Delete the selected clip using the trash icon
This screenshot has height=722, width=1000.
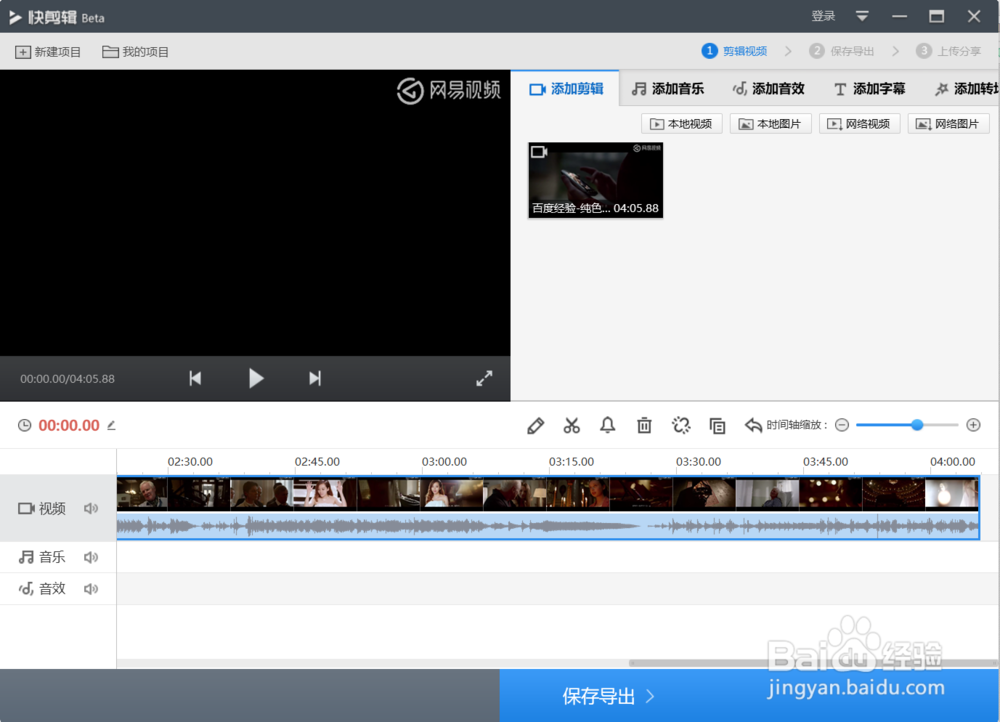coord(644,425)
